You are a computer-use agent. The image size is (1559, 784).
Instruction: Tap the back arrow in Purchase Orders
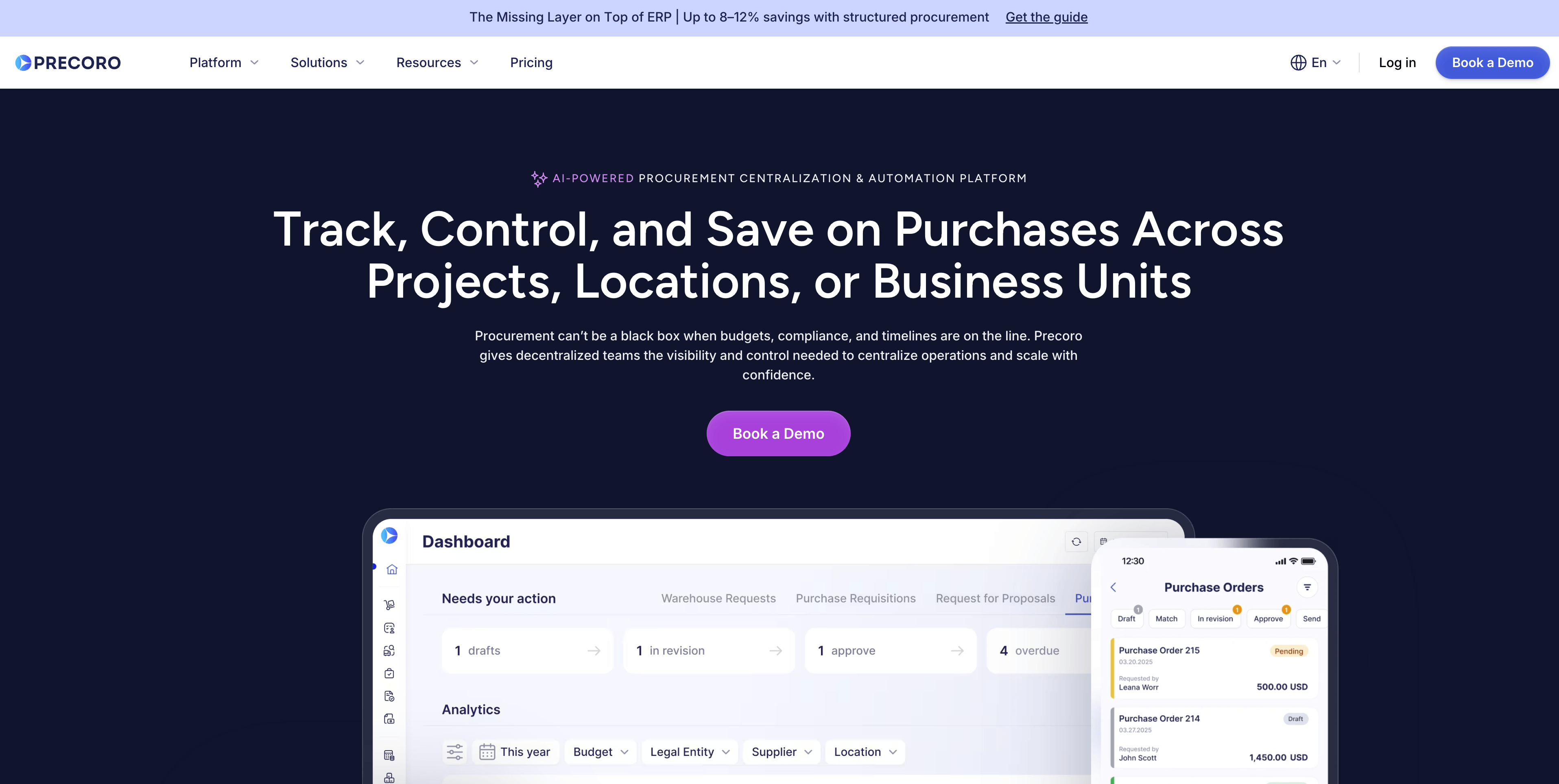pyautogui.click(x=1113, y=588)
